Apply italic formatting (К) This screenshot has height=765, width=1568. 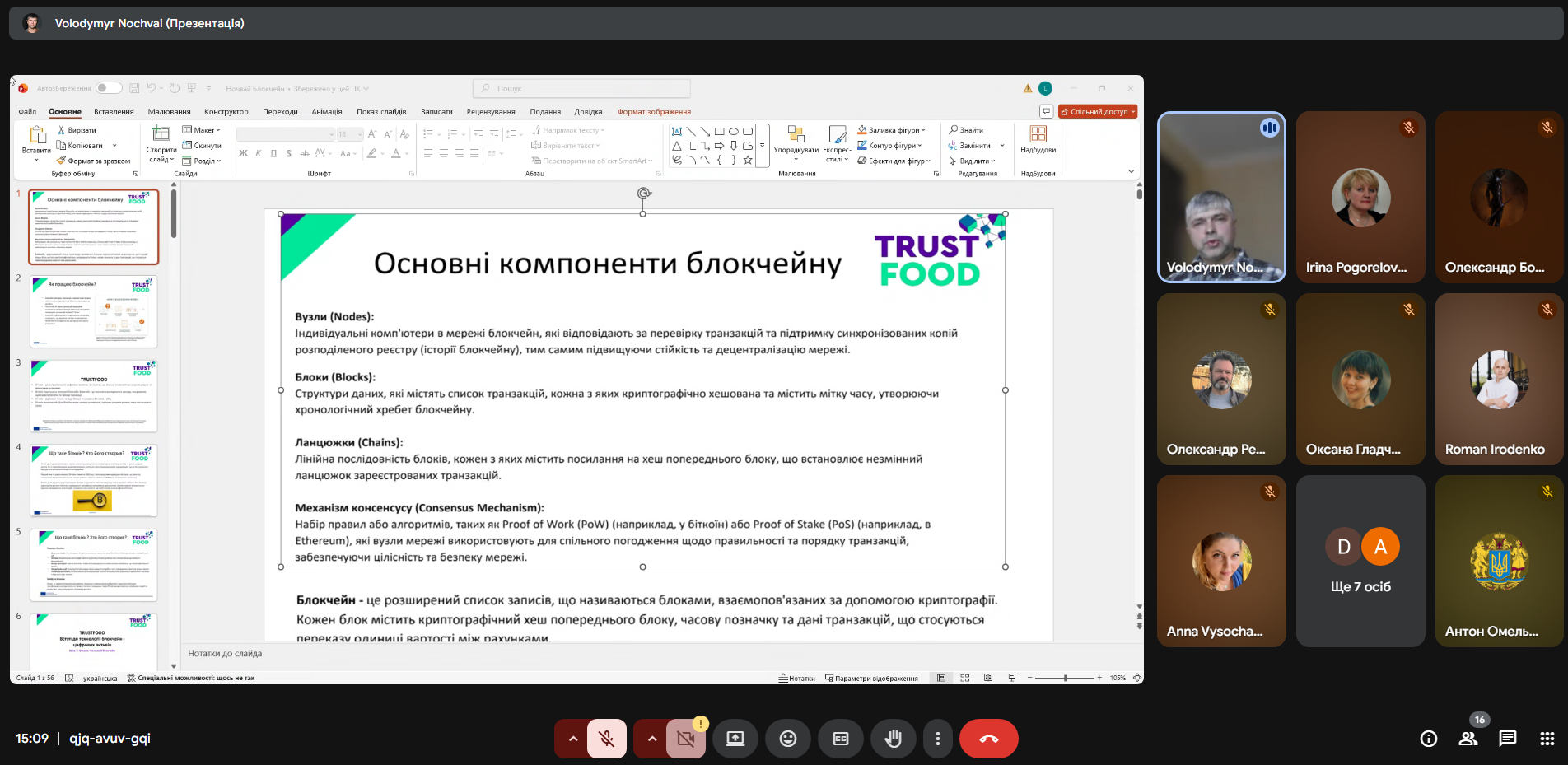coord(257,153)
